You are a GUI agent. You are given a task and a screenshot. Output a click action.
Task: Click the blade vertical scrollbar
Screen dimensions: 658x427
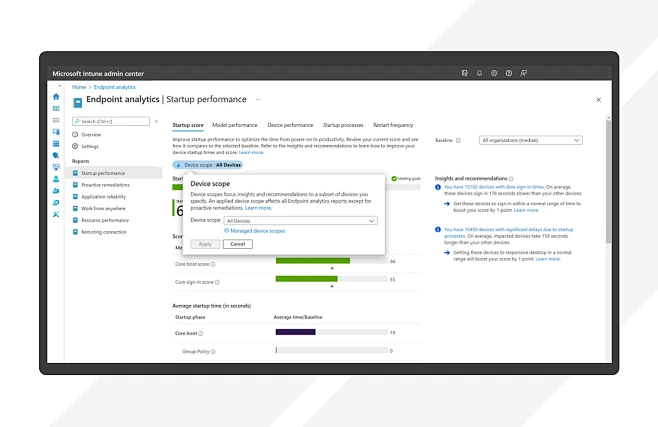[x=608, y=180]
